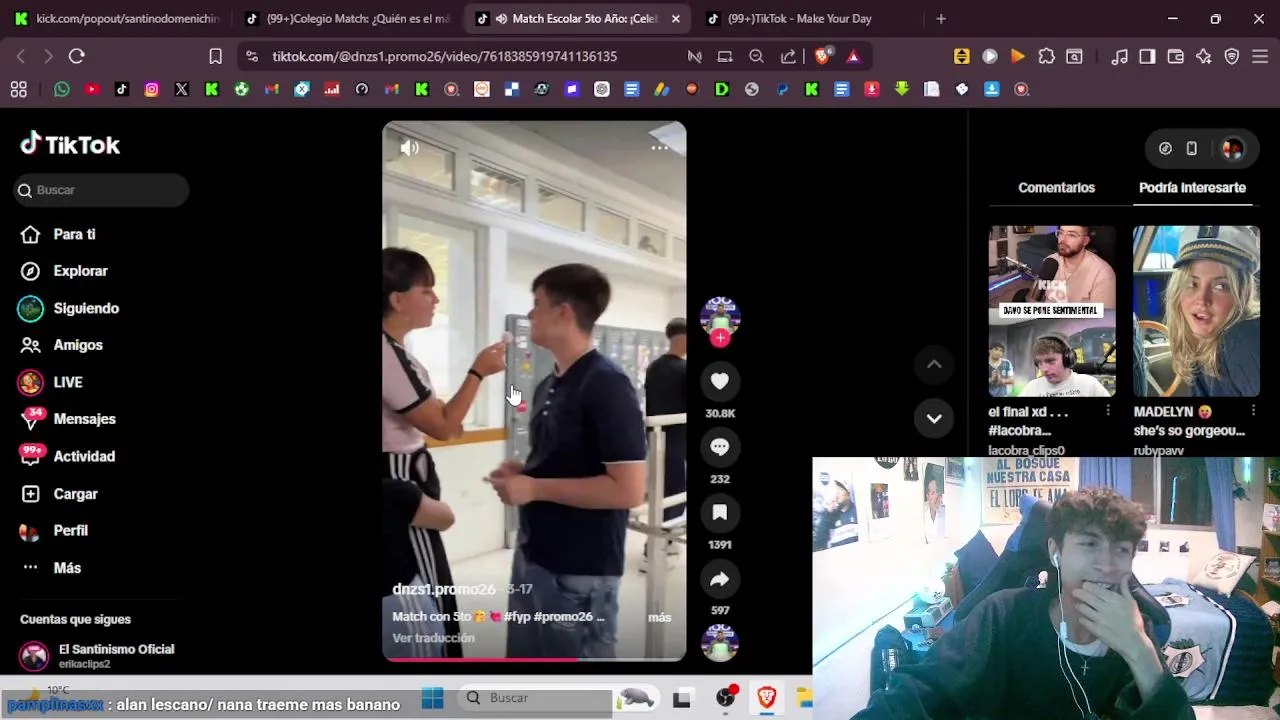Open a new browser tab
This screenshot has height=720, width=1280.
pos(941,18)
